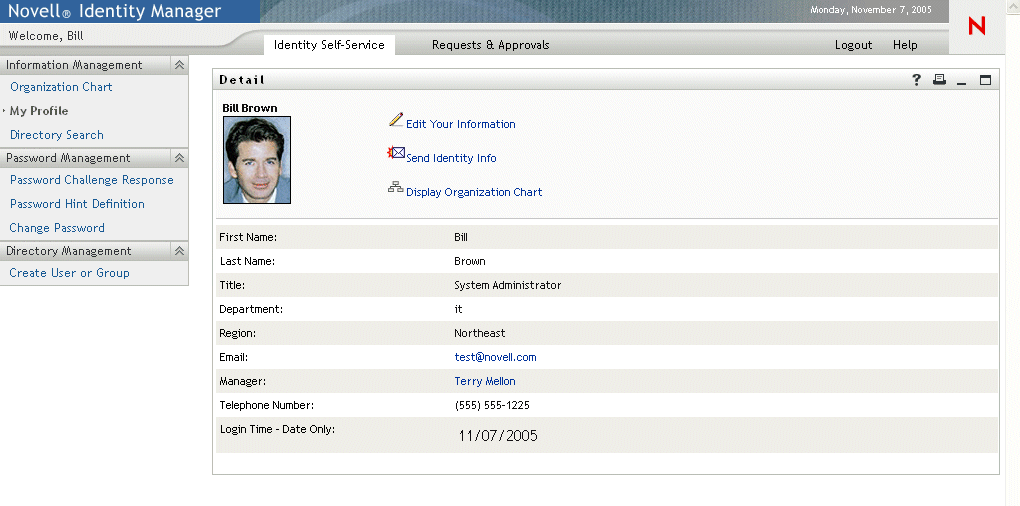The height and width of the screenshot is (506, 1020).
Task: Maximize the Detail panel
Action: coord(985,80)
